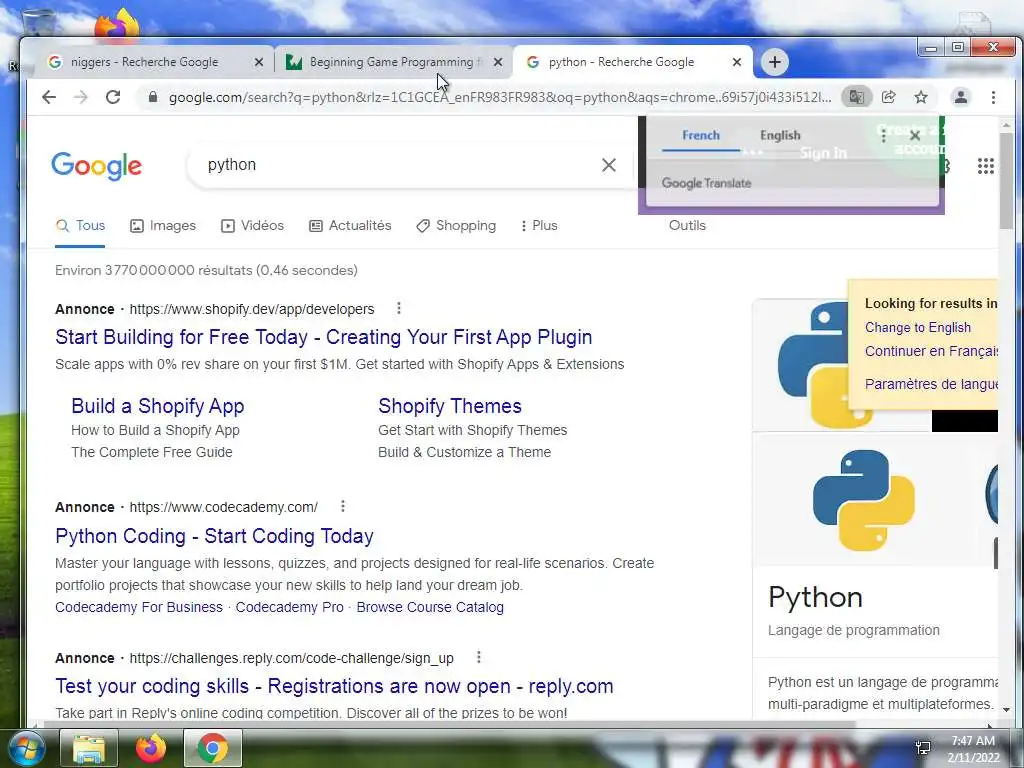The height and width of the screenshot is (768, 1024).
Task: Open Browse Course Catalog link
Action: point(430,607)
